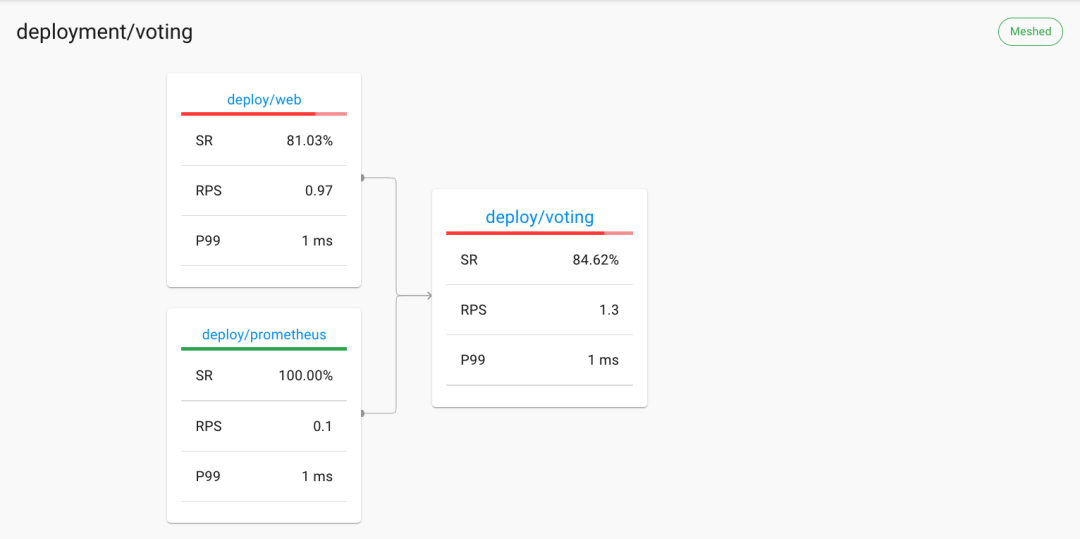
Task: Click the RPS 1.3 row in deploy/voting
Action: point(539,310)
